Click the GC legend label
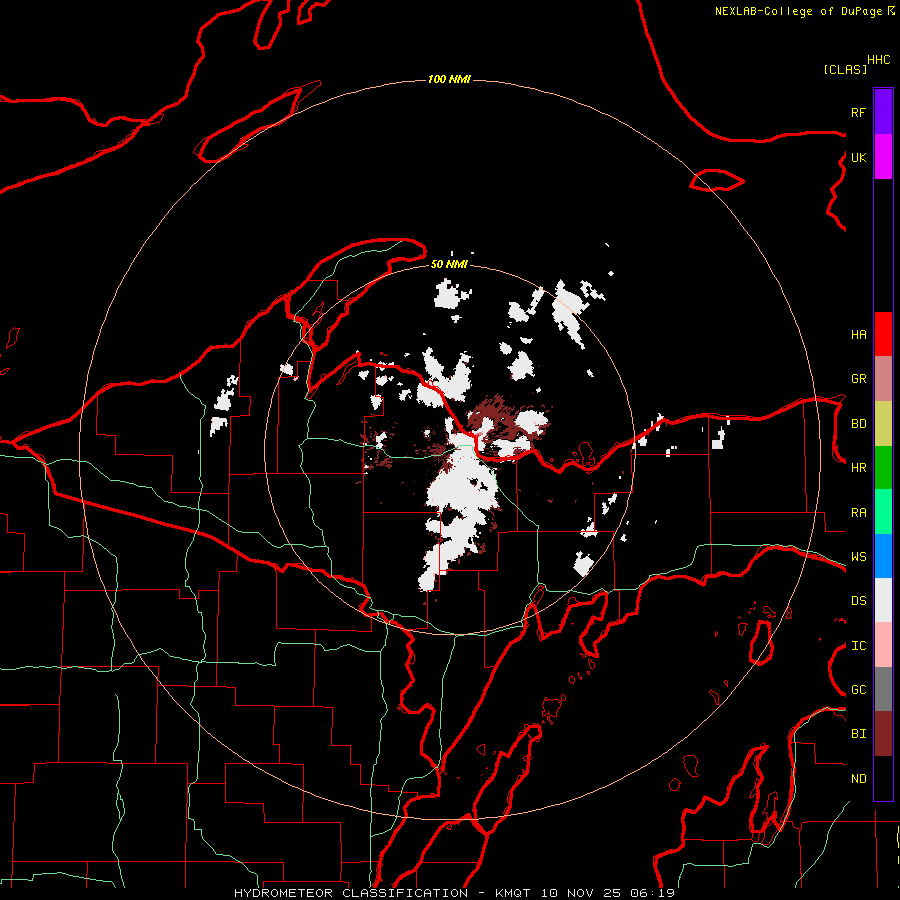Viewport: 900px width, 900px height. [x=858, y=690]
